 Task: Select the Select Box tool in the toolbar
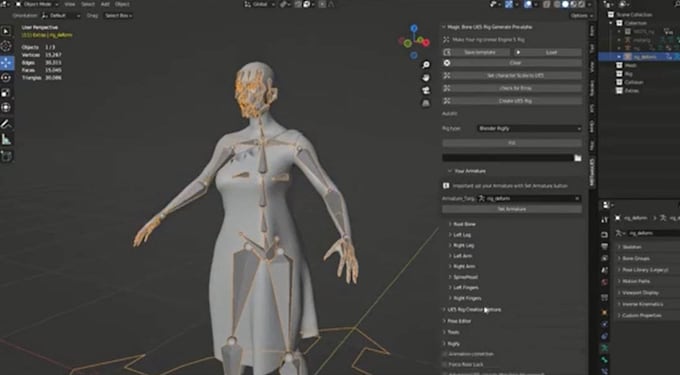click(x=6, y=32)
